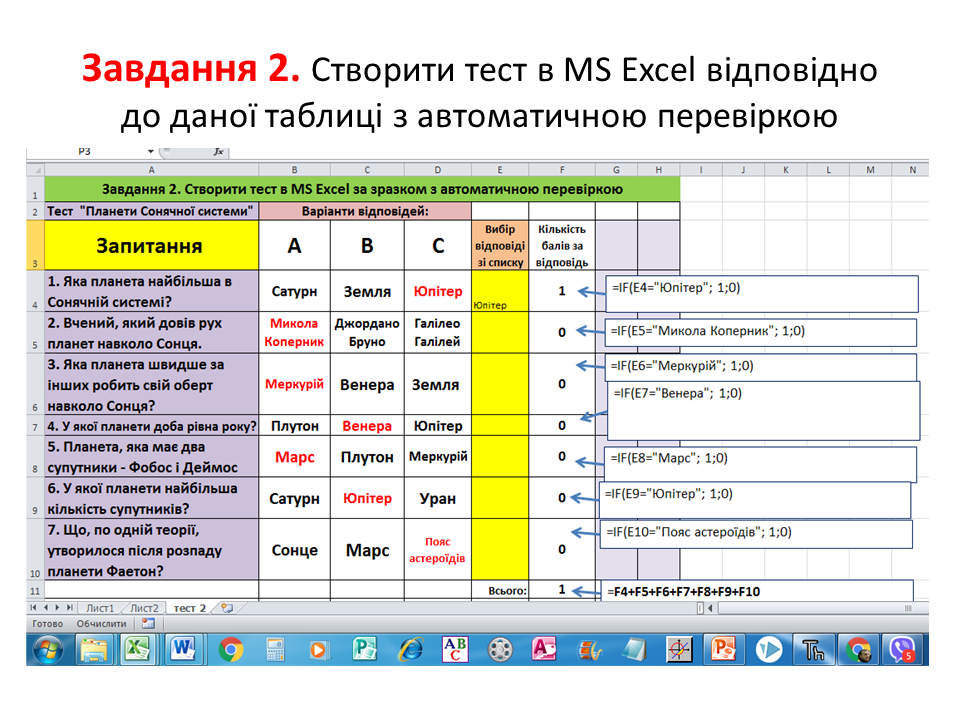Open the 'Th' taskbar application
Image resolution: width=960 pixels, height=720 pixels.
[x=813, y=650]
